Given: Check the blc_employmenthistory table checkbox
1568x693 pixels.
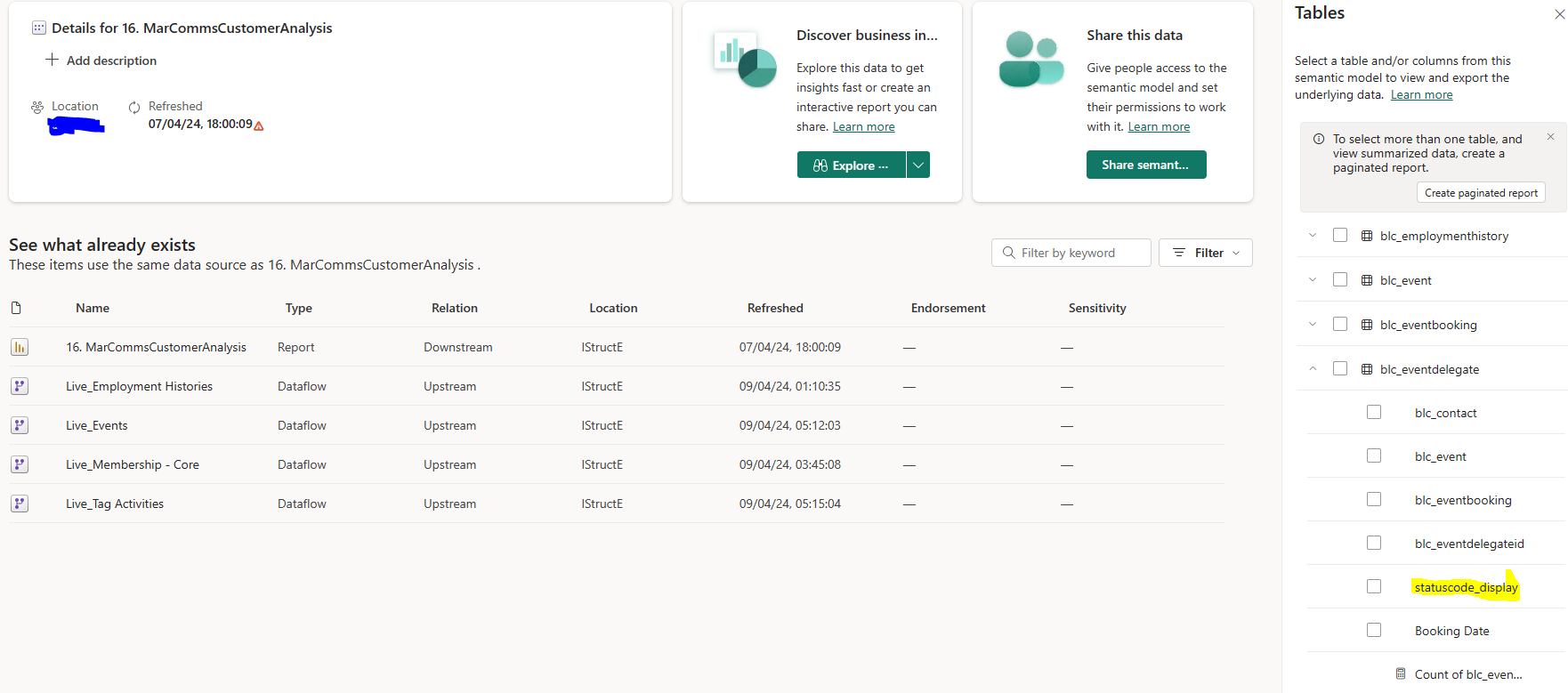Looking at the screenshot, I should tap(1340, 235).
